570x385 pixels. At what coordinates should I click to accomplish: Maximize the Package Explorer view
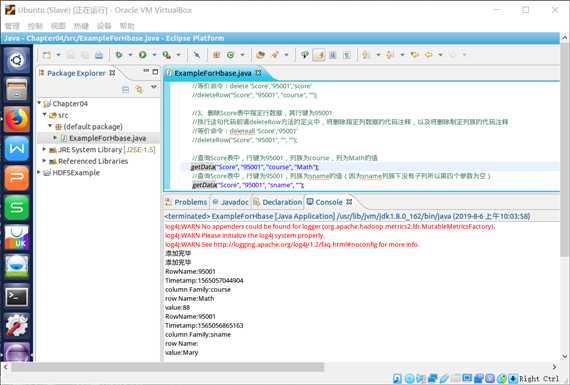[155, 72]
